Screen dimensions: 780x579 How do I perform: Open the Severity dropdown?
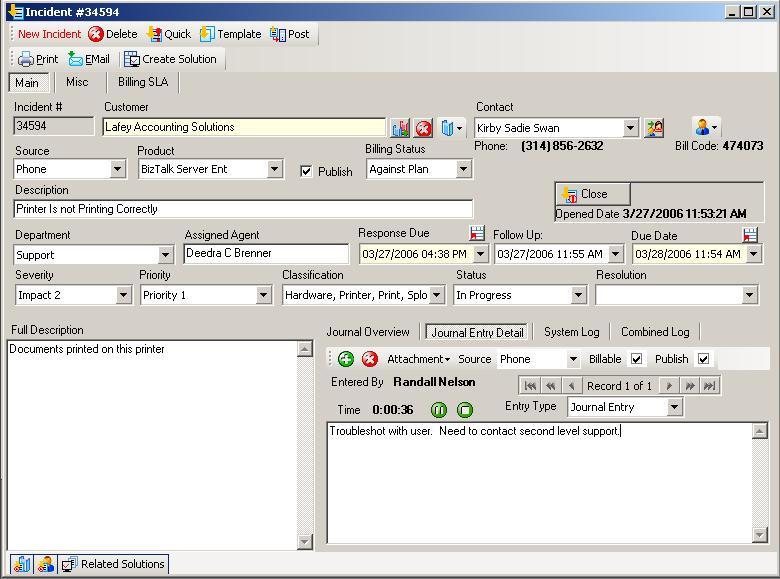tap(123, 295)
